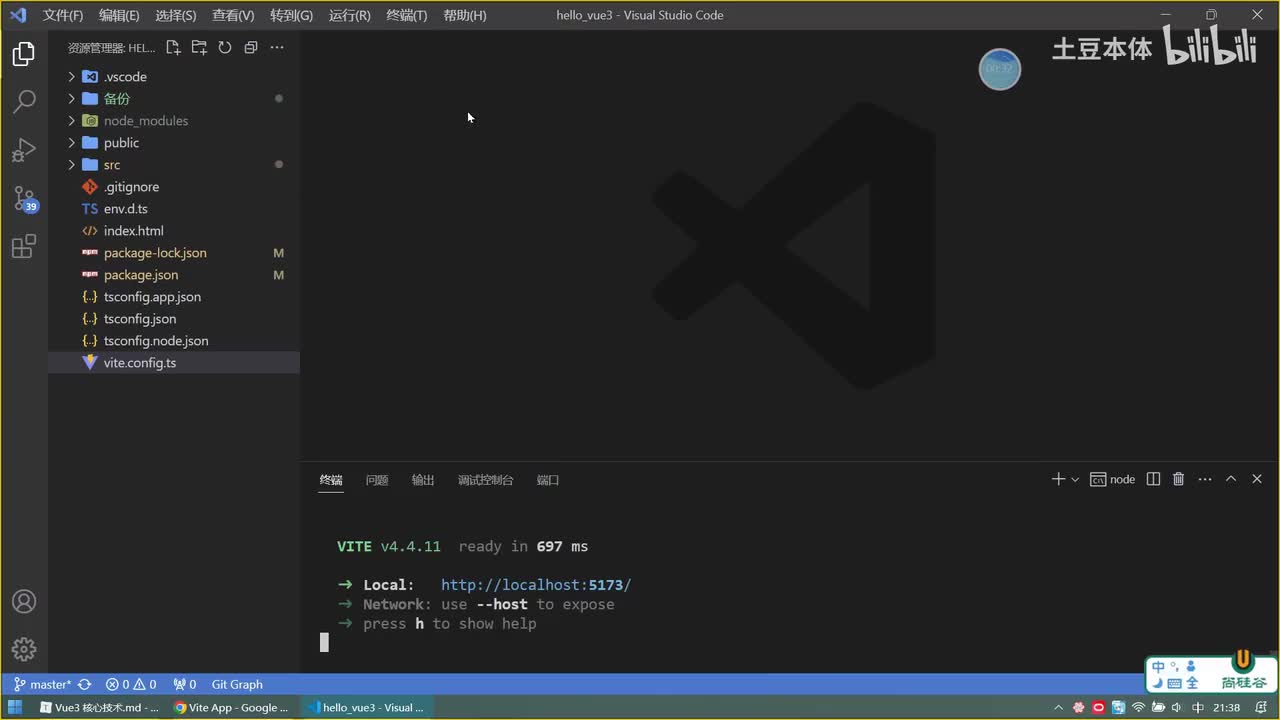Split the terminal panel
This screenshot has width=1280, height=720.
tap(1153, 479)
